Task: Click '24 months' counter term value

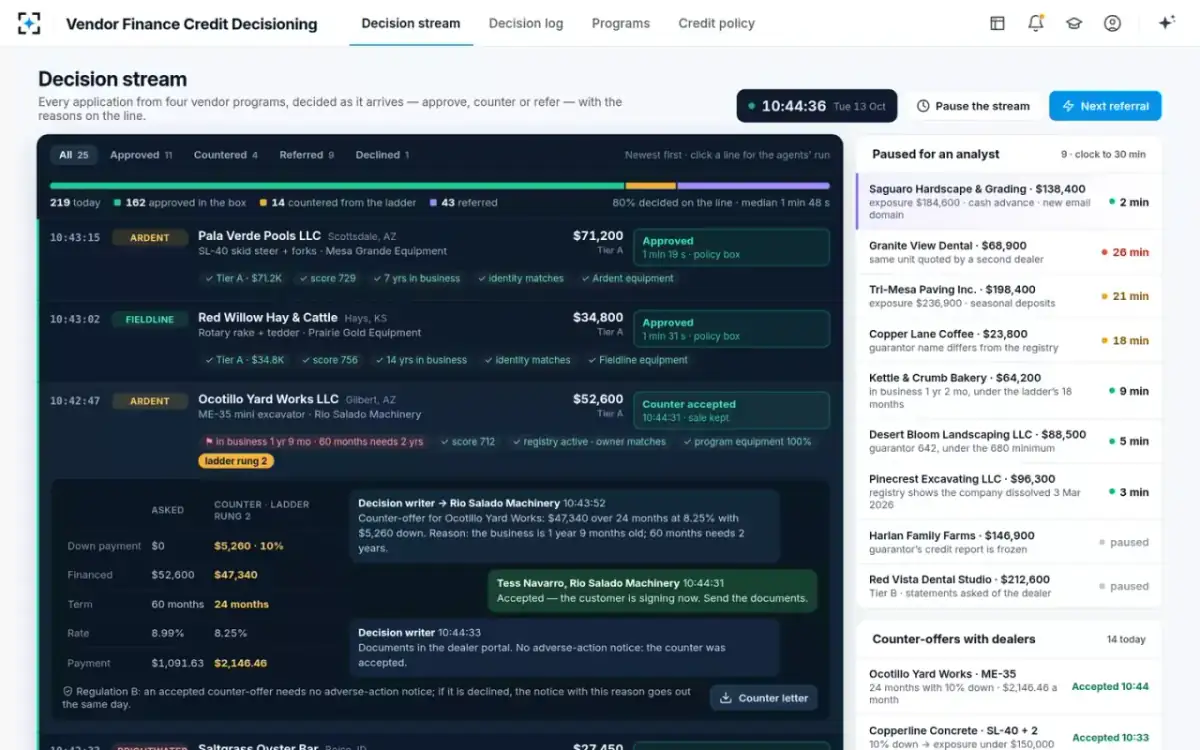Action: 241,604
